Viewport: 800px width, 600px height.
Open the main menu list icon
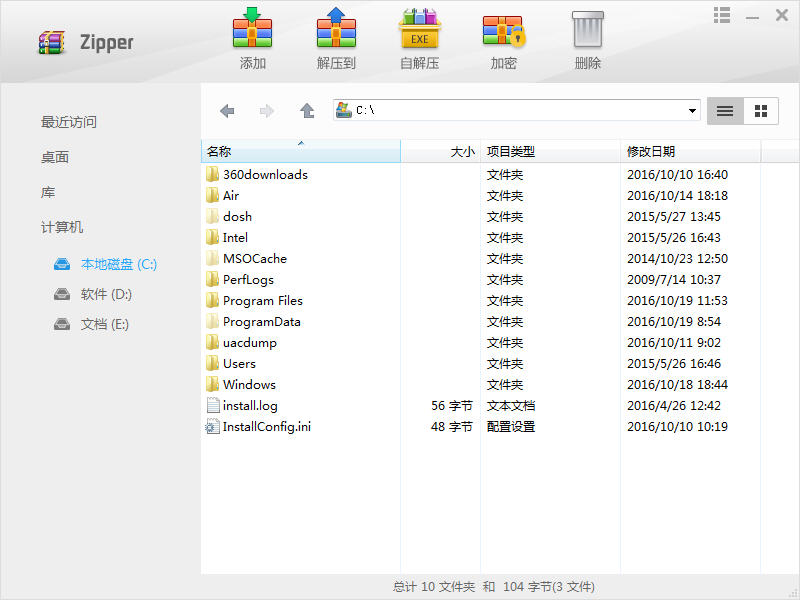721,15
